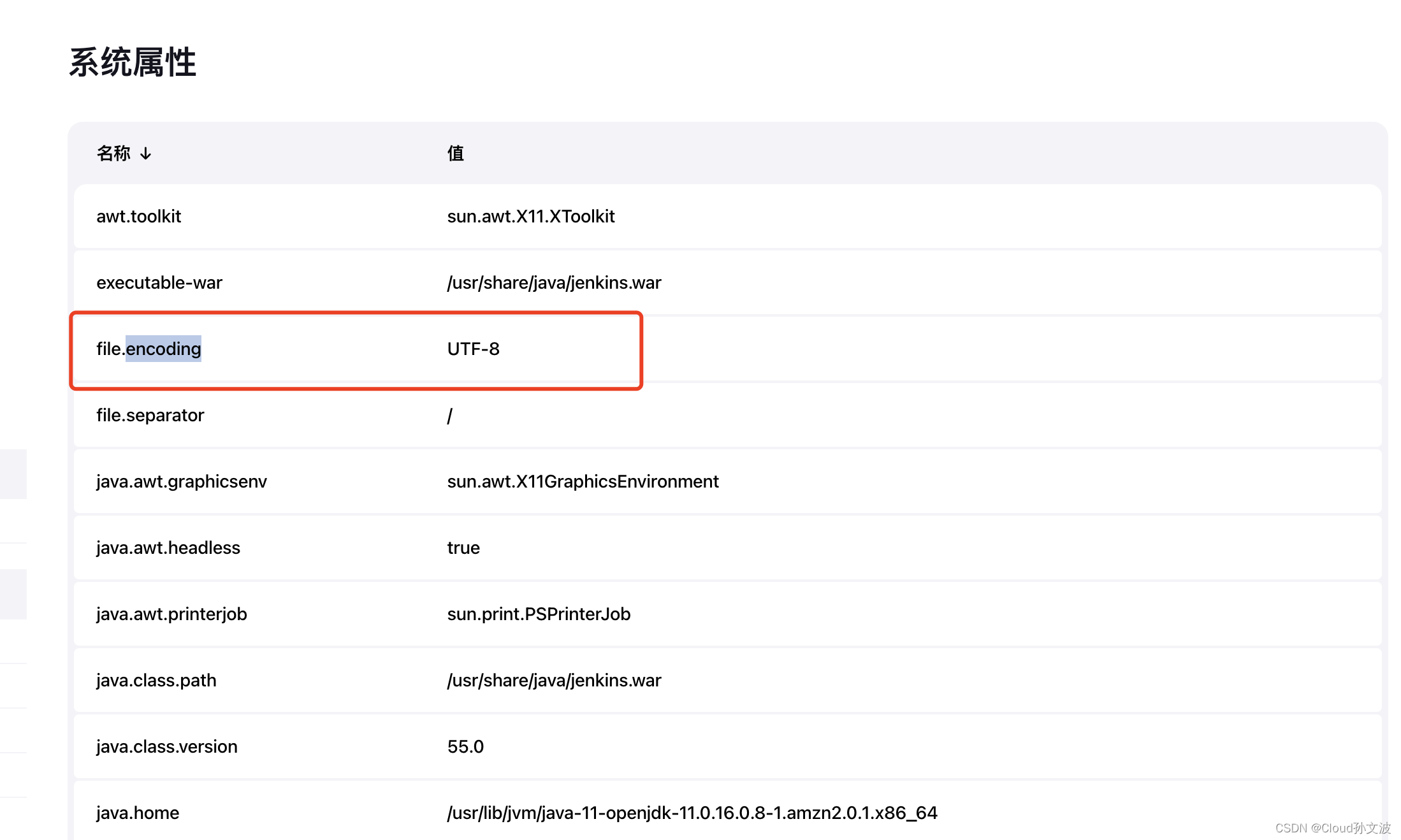Select the java-11-openjdk installation path value
The height and width of the screenshot is (840, 1401).
(692, 813)
